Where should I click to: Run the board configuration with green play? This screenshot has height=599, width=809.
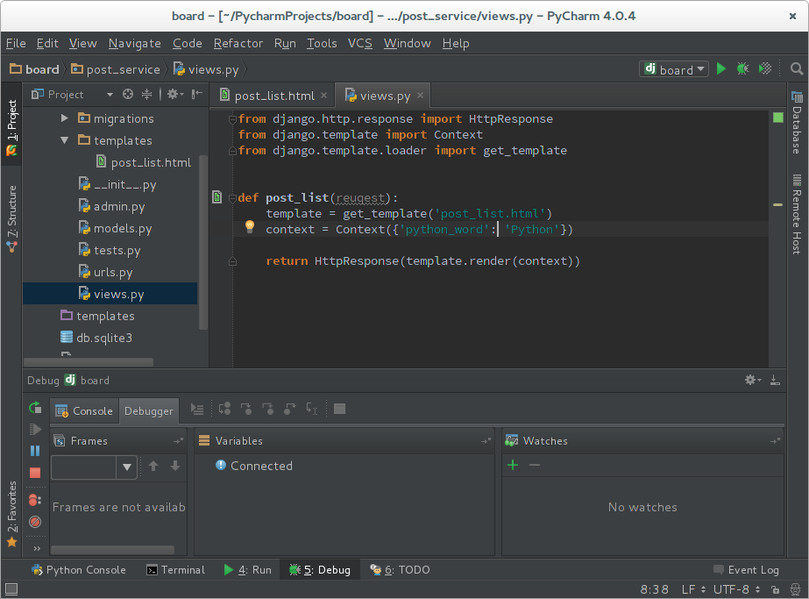pos(721,69)
